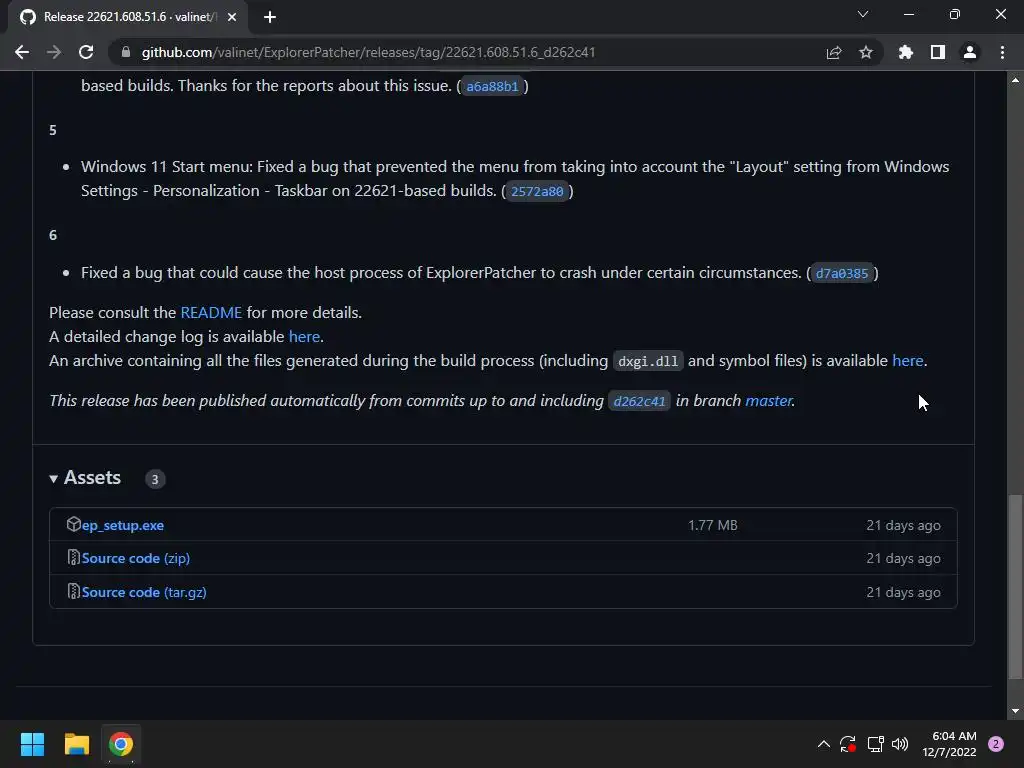
Task: Open the Chrome extensions puzzle menu
Action: coord(906,52)
